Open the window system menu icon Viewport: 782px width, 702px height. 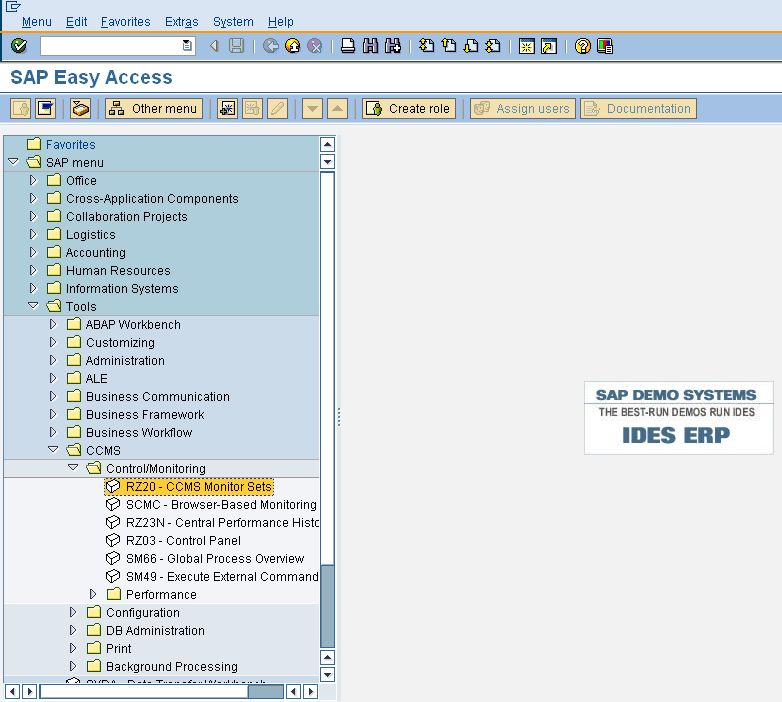(13, 6)
